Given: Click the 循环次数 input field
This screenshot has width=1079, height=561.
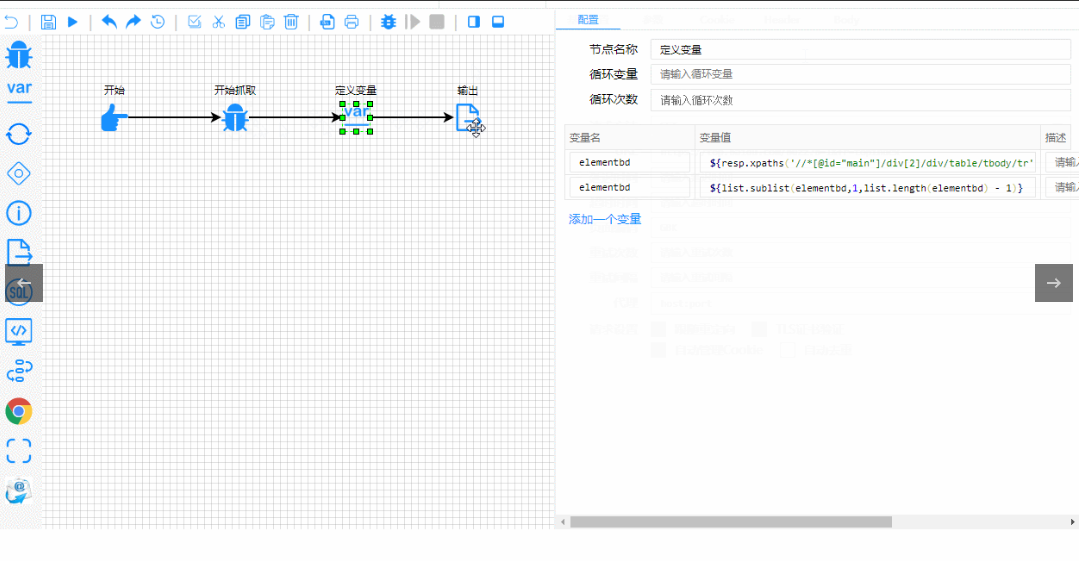Looking at the screenshot, I should (x=860, y=100).
